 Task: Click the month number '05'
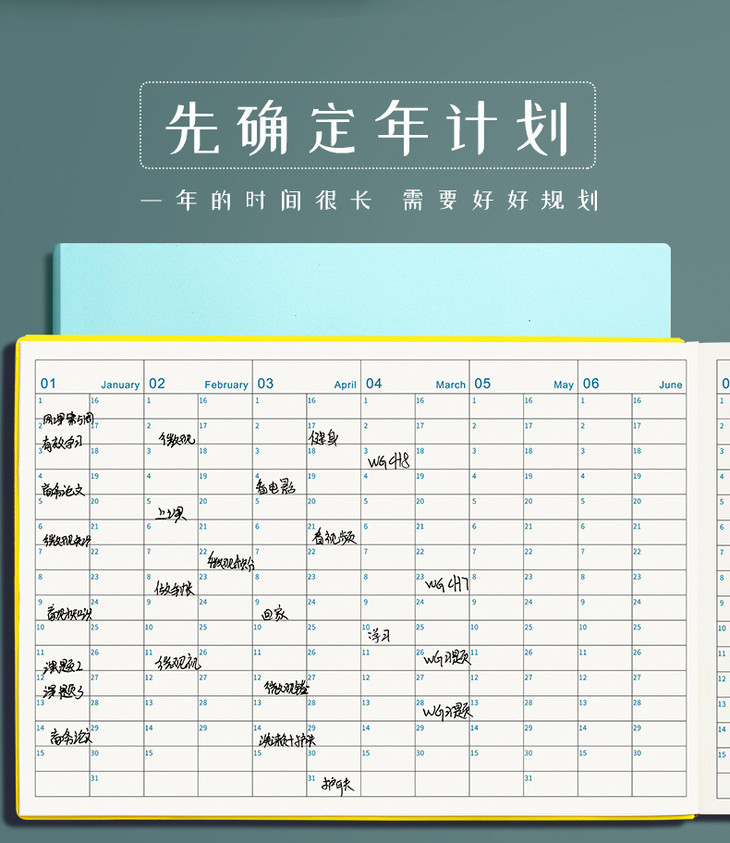point(482,383)
